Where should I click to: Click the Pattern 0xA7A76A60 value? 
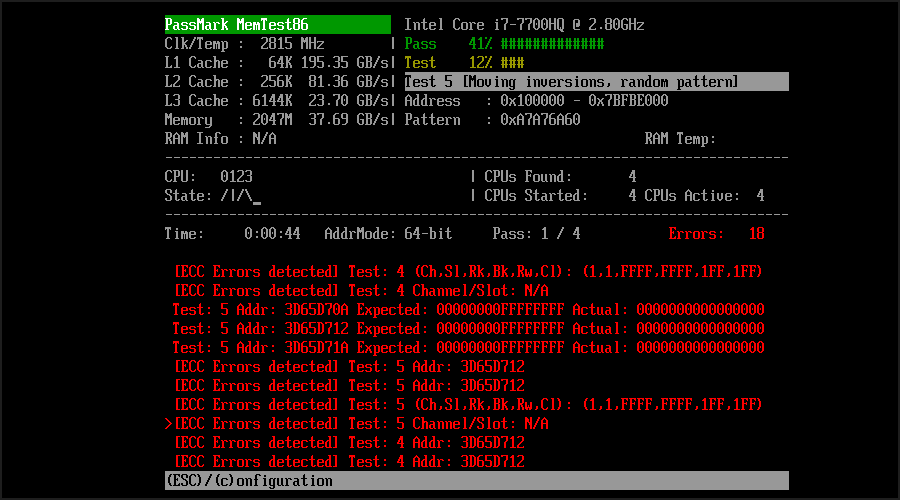click(540, 119)
